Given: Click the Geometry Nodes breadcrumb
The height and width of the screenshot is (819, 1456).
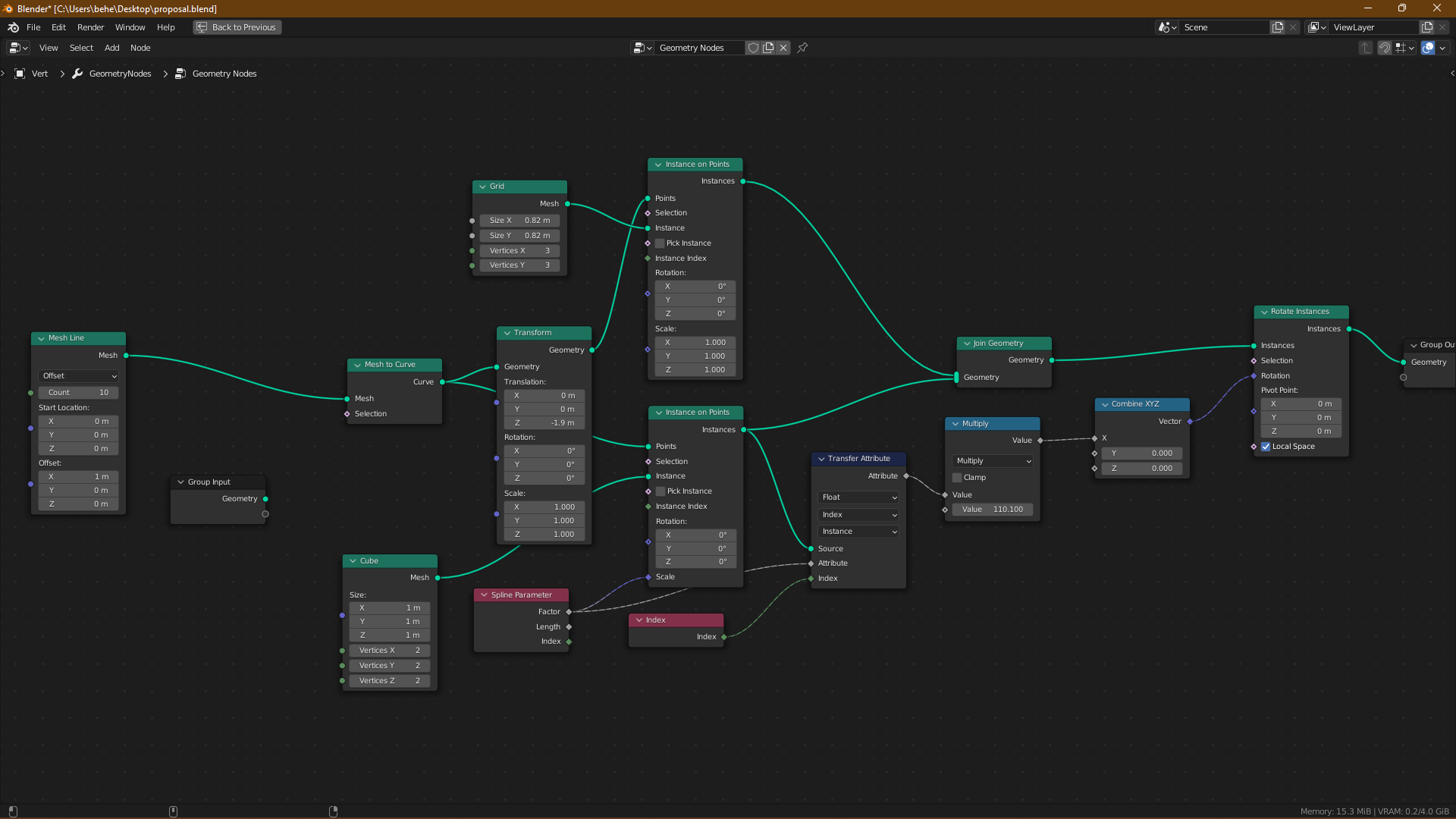Looking at the screenshot, I should (x=224, y=74).
